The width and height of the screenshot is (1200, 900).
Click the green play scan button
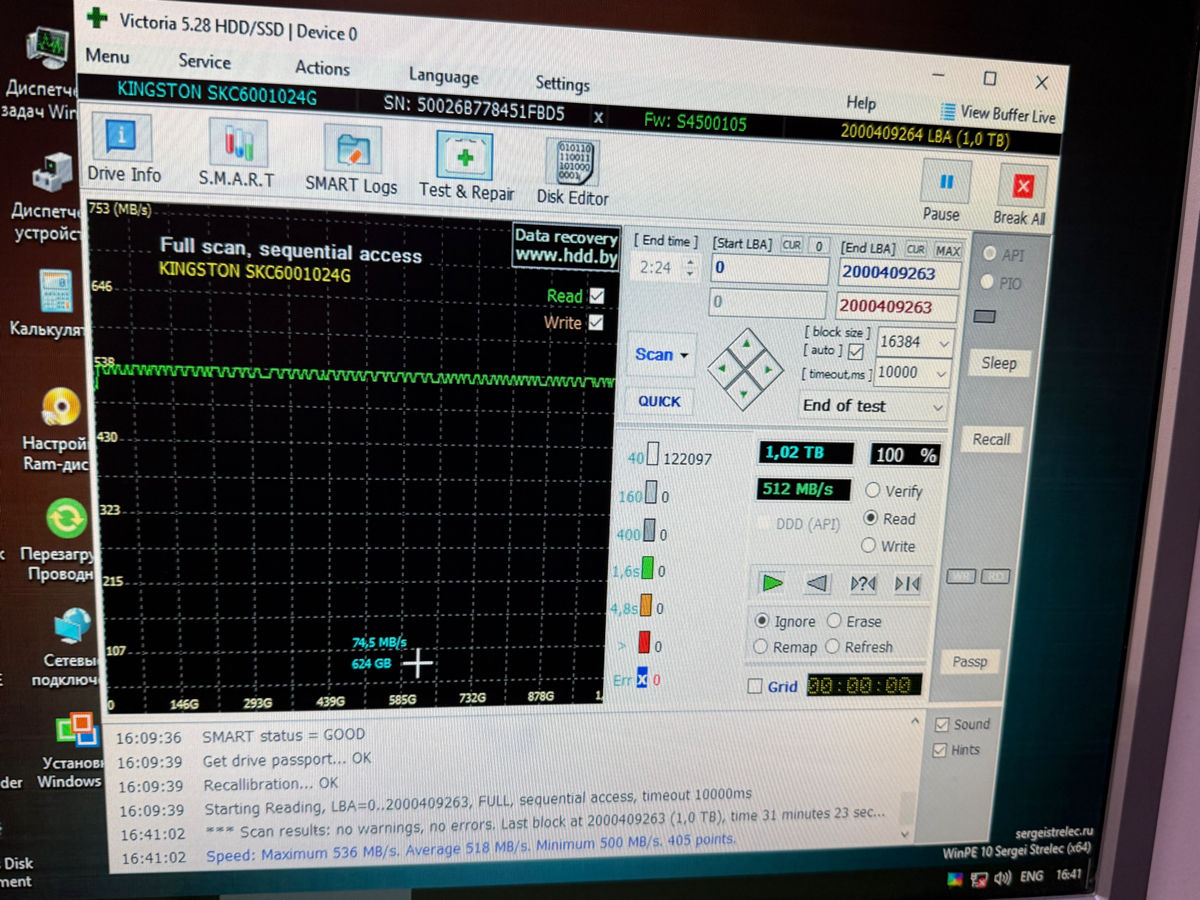coord(772,583)
